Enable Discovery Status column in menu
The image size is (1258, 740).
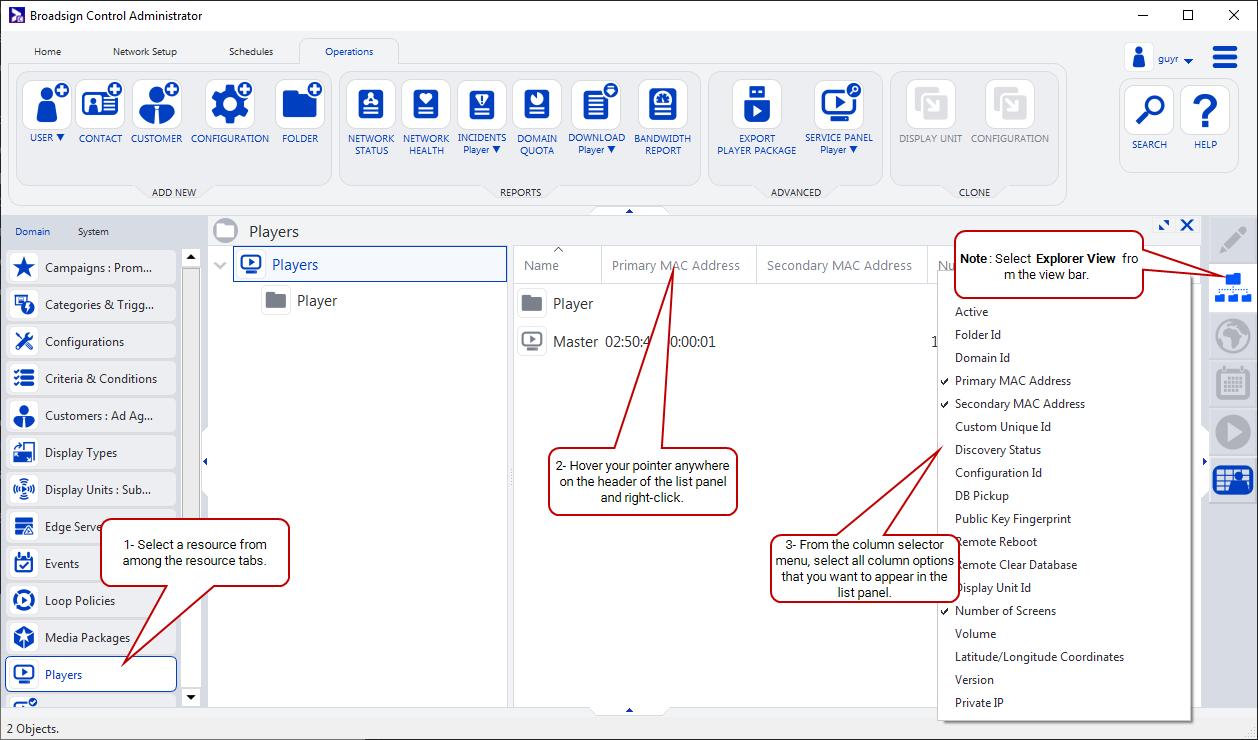coord(997,450)
